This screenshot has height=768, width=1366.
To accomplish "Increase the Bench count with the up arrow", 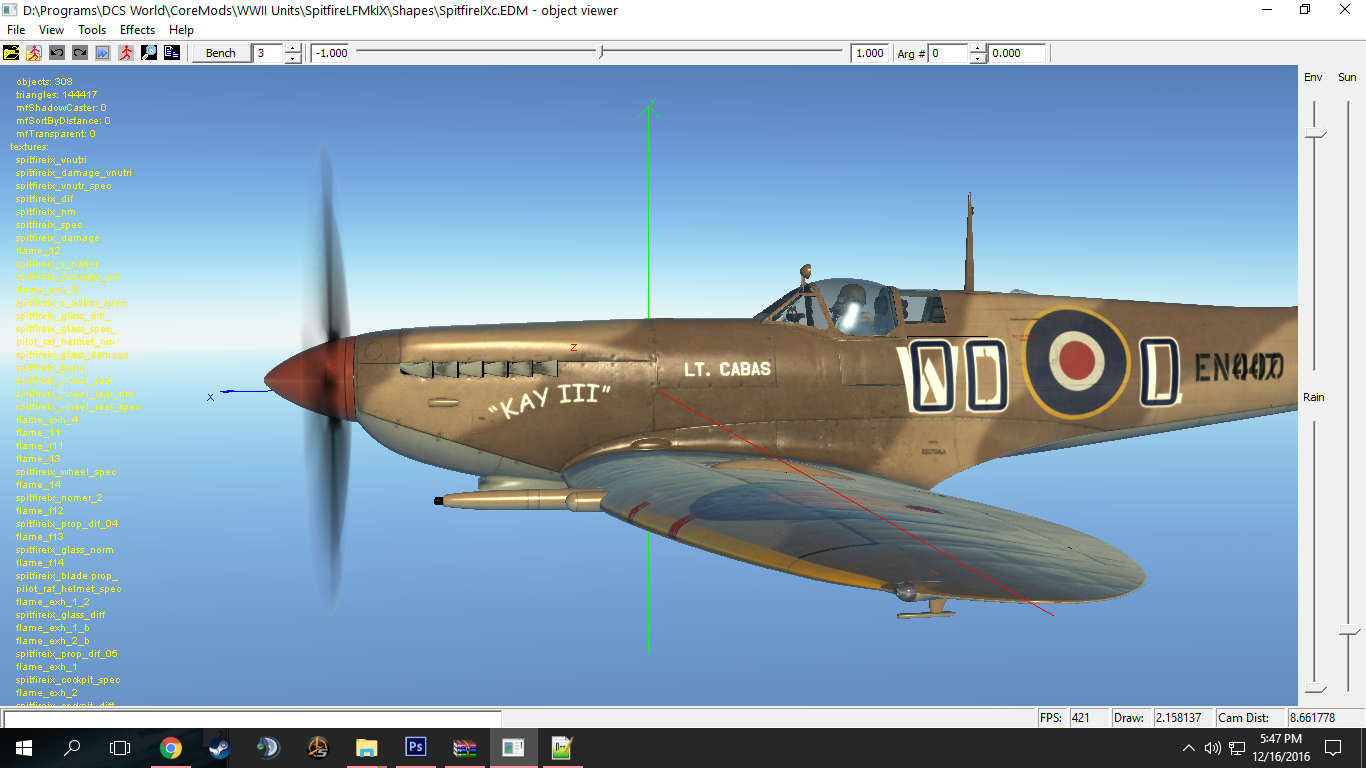I will [293, 48].
